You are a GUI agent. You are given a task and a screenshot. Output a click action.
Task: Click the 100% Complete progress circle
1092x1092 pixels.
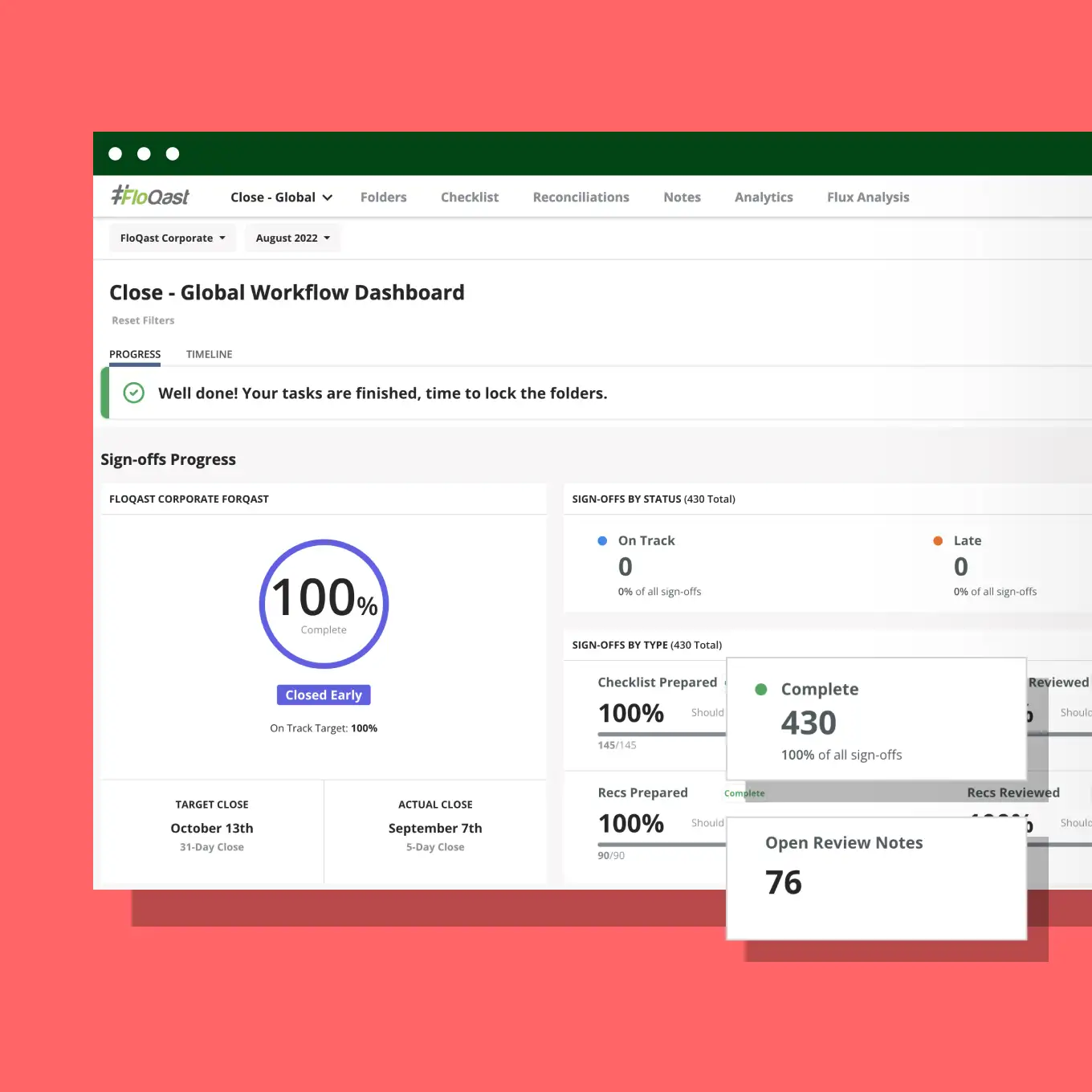tap(324, 604)
